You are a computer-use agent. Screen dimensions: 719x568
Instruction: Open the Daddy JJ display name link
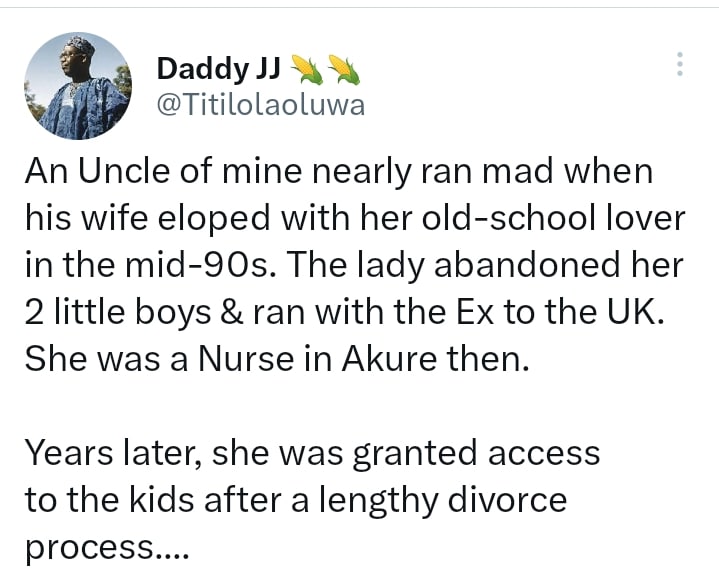[219, 69]
